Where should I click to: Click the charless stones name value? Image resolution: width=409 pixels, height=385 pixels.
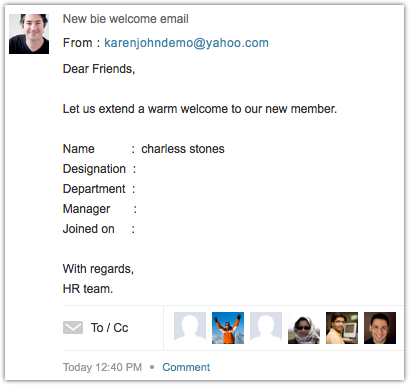183,149
